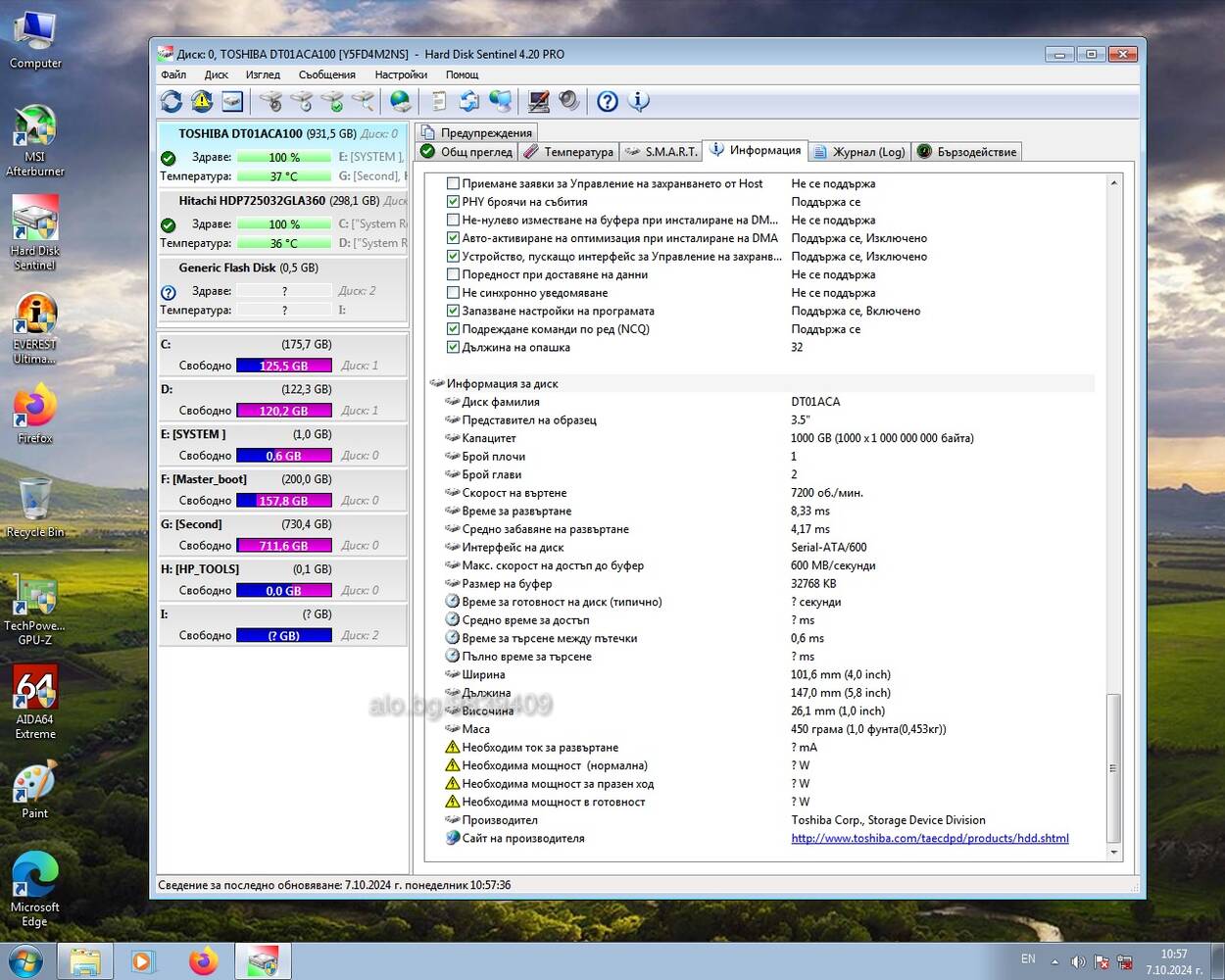Click the Refresh toolbar icon
The image size is (1225, 980).
(171, 101)
